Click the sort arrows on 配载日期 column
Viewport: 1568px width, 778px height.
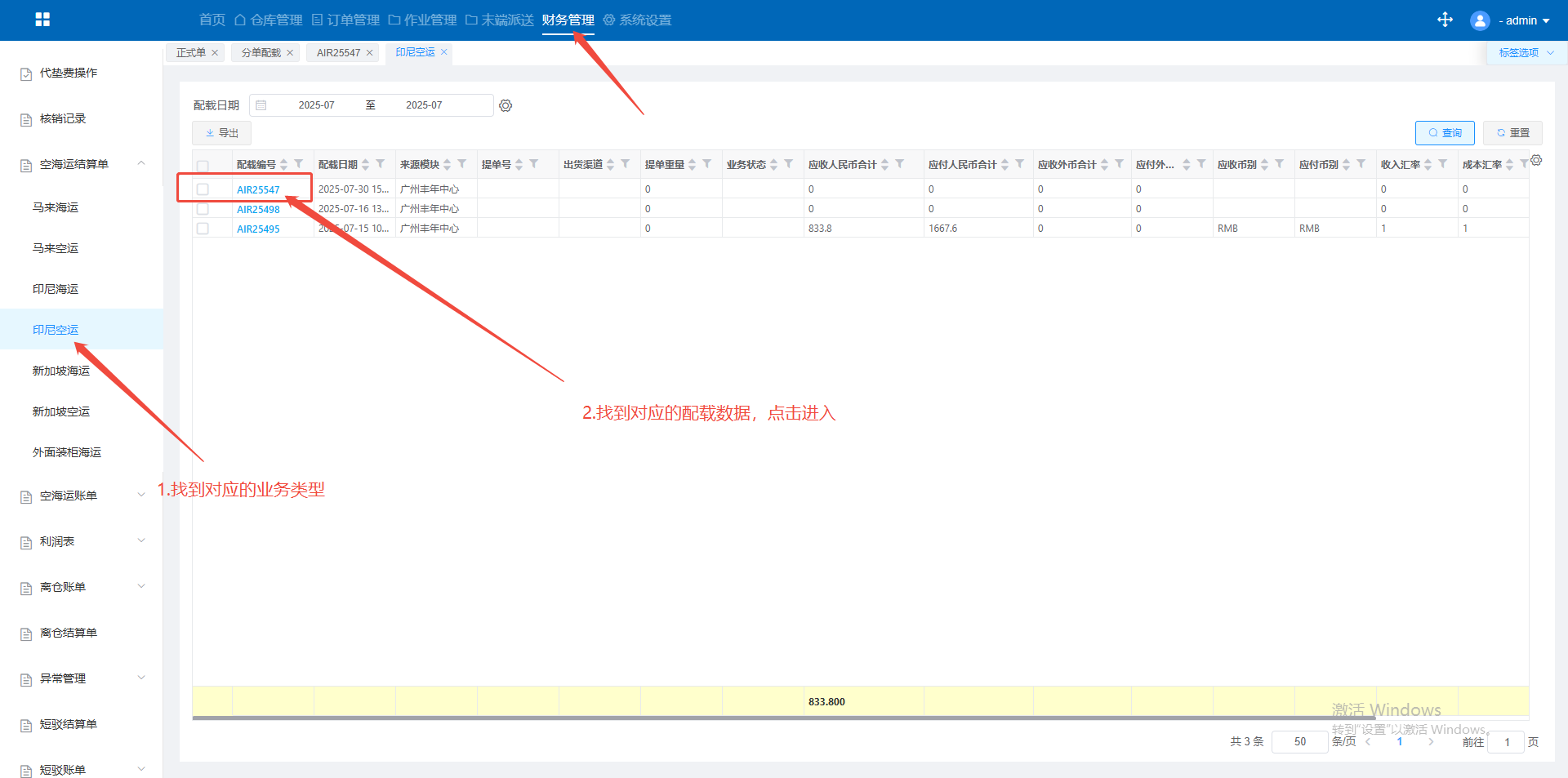coord(366,165)
